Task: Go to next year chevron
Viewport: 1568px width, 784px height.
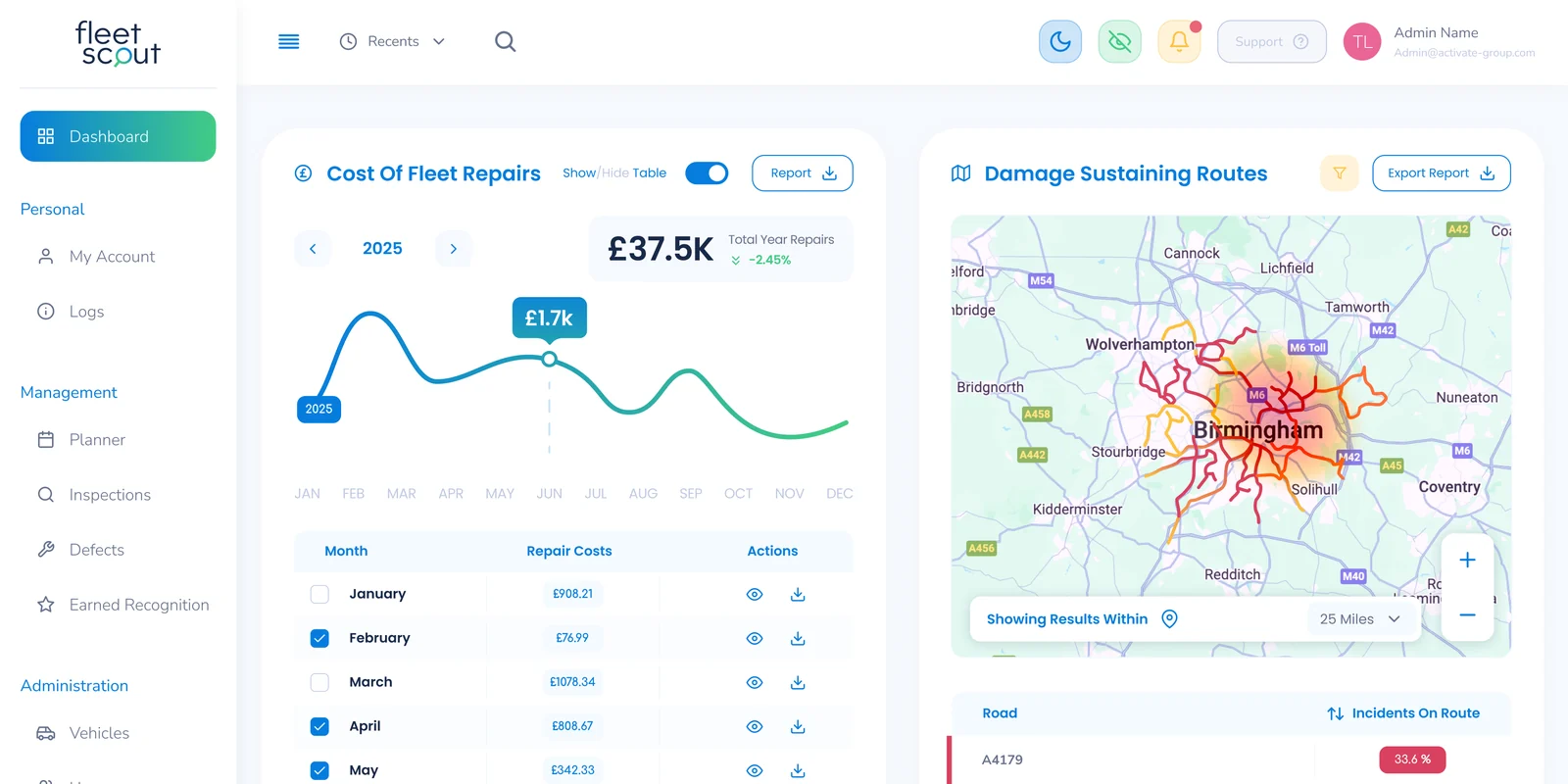Action: 453,249
